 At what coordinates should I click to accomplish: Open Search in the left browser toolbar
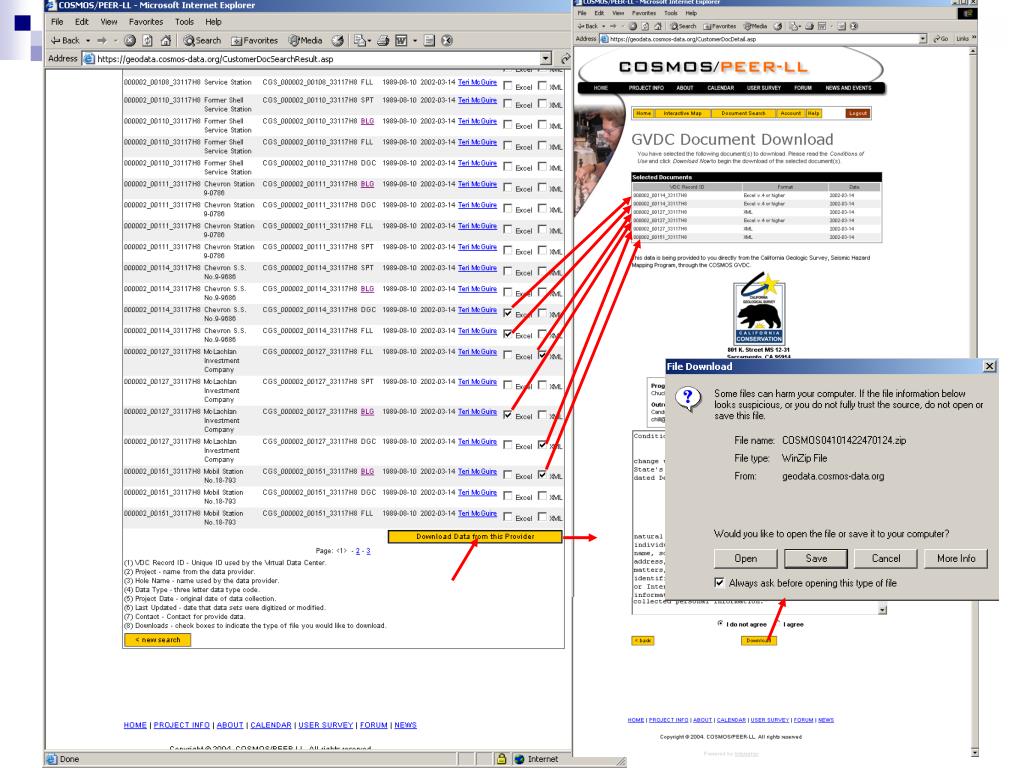[x=202, y=40]
